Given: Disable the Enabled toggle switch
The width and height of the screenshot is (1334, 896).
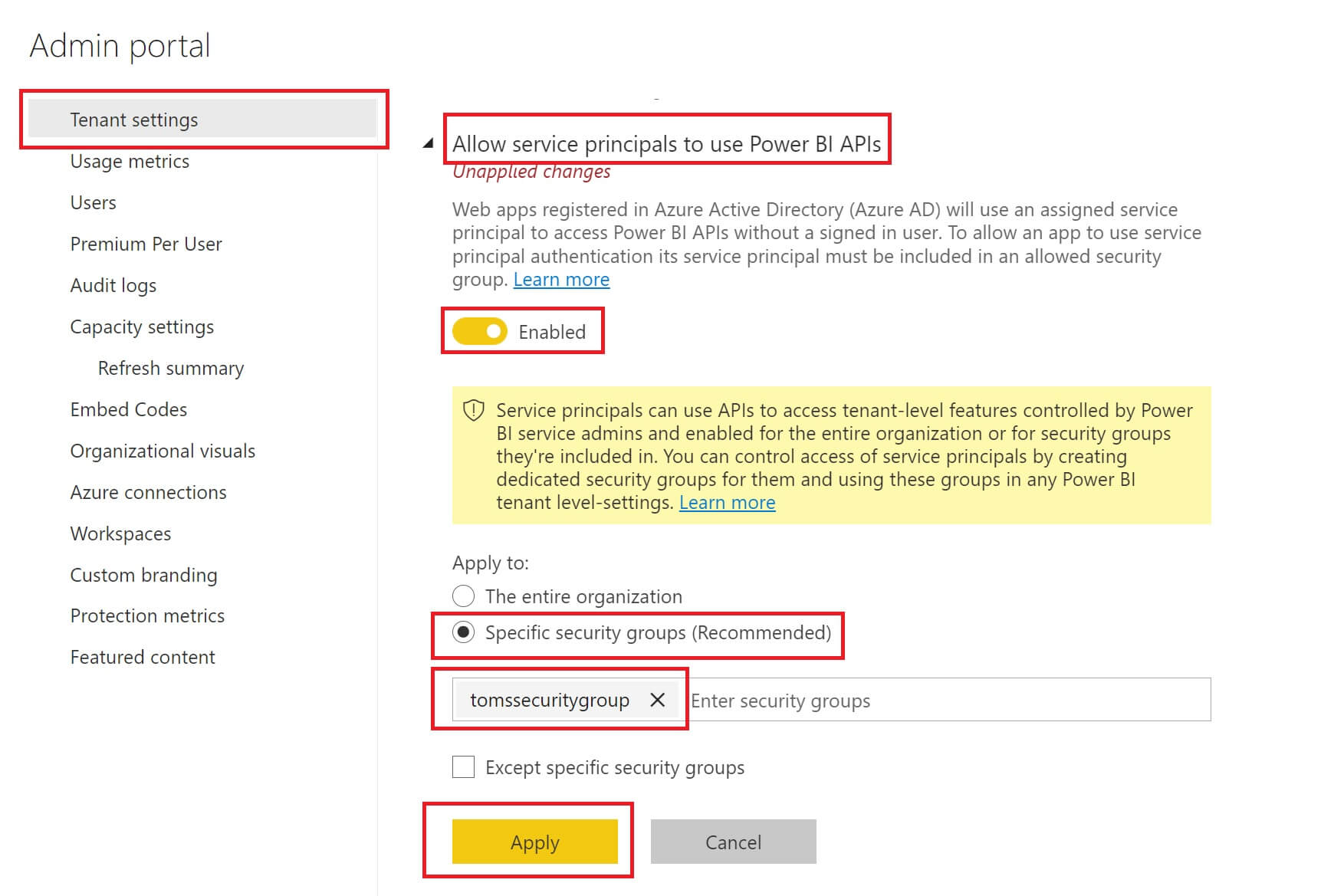Looking at the screenshot, I should [x=478, y=332].
